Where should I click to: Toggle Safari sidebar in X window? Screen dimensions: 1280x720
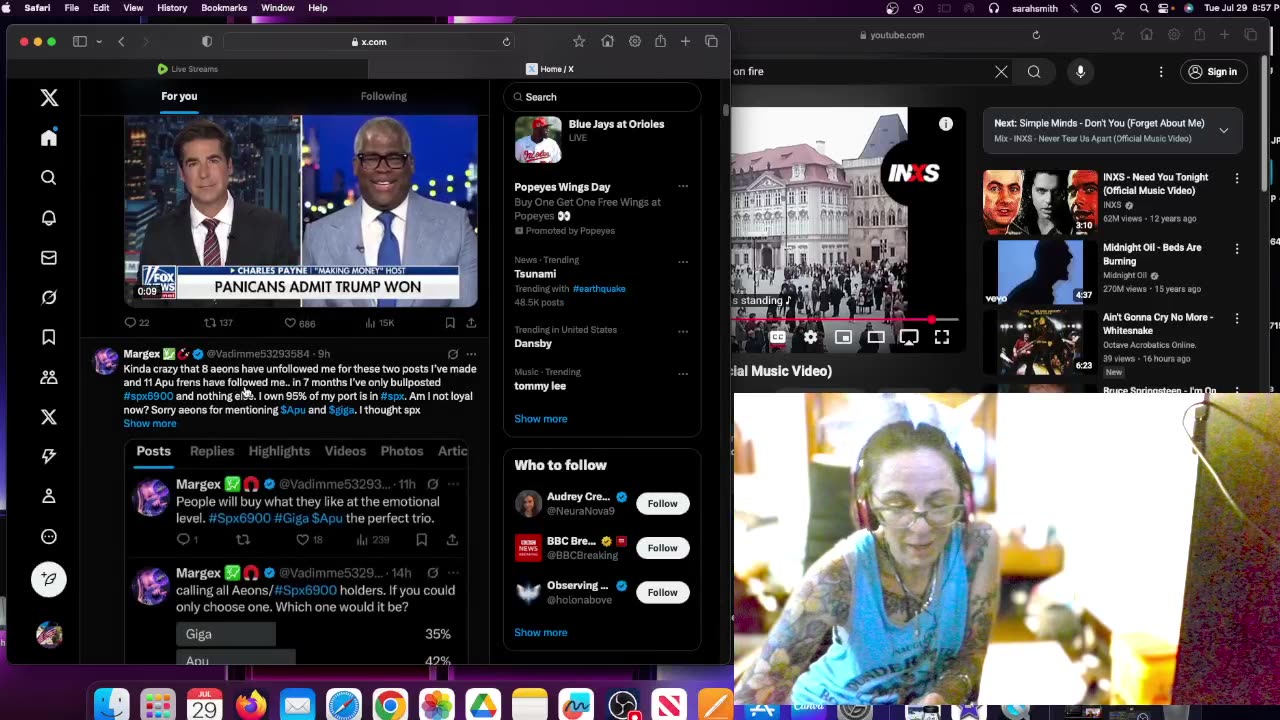click(79, 42)
